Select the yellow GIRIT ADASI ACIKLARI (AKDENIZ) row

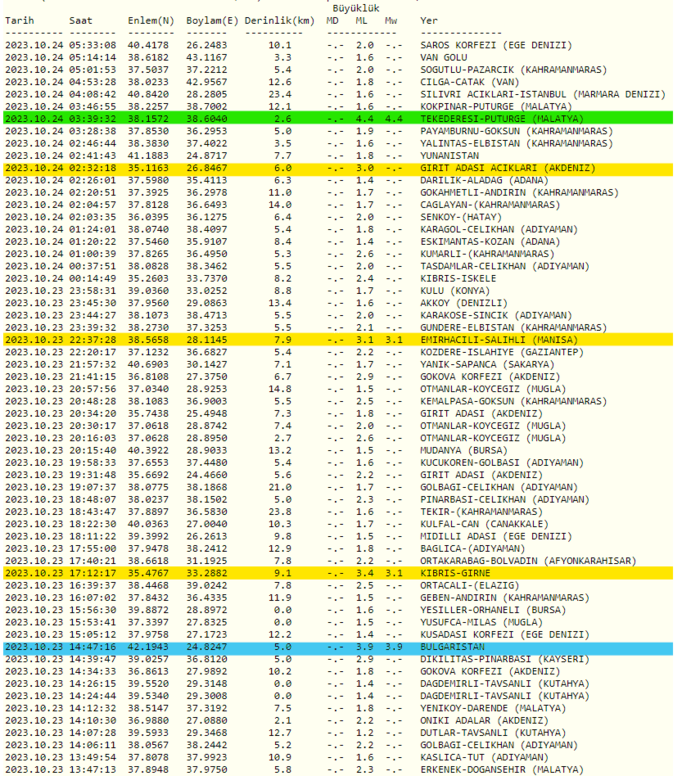click(350, 168)
